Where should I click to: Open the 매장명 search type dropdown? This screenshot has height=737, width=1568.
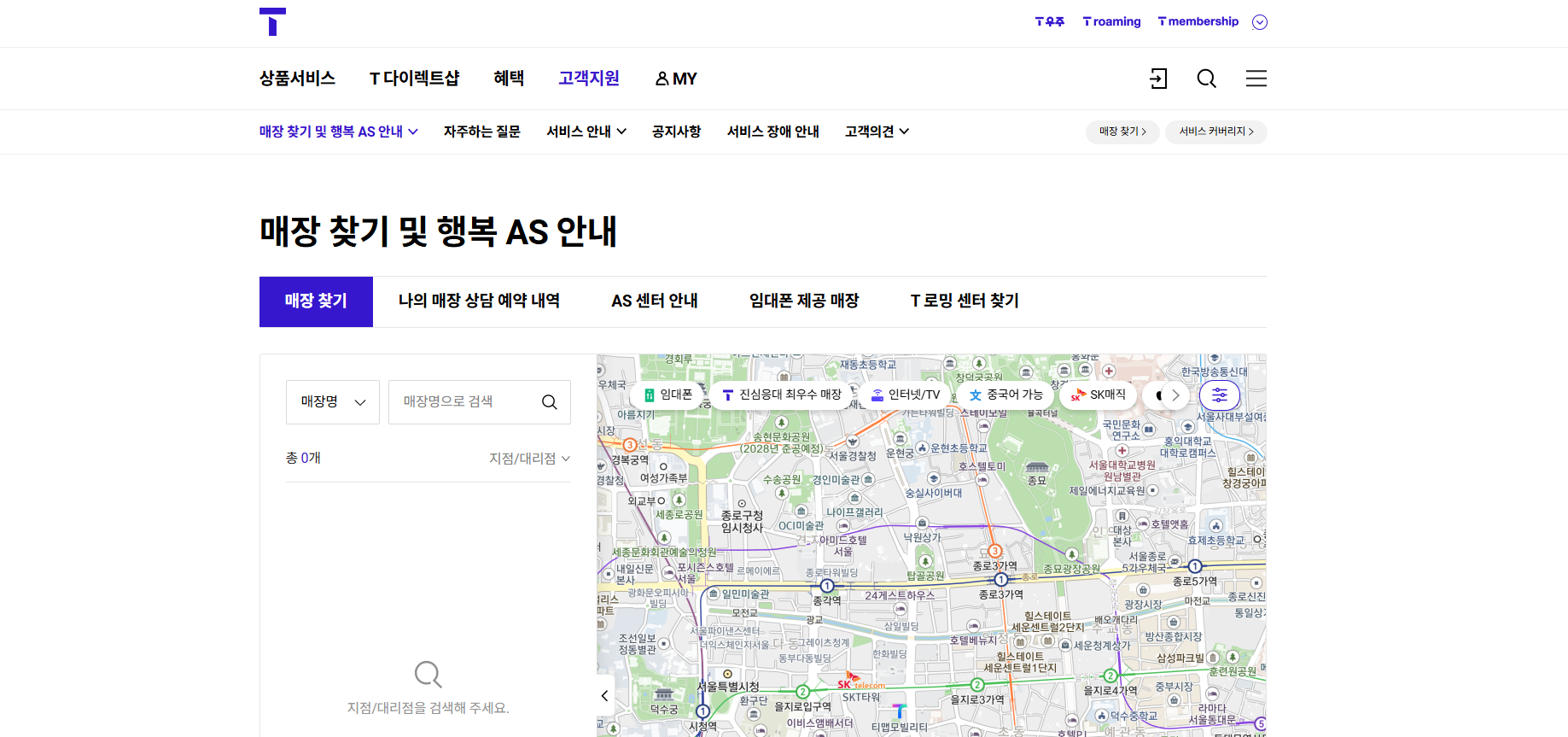[x=333, y=402]
